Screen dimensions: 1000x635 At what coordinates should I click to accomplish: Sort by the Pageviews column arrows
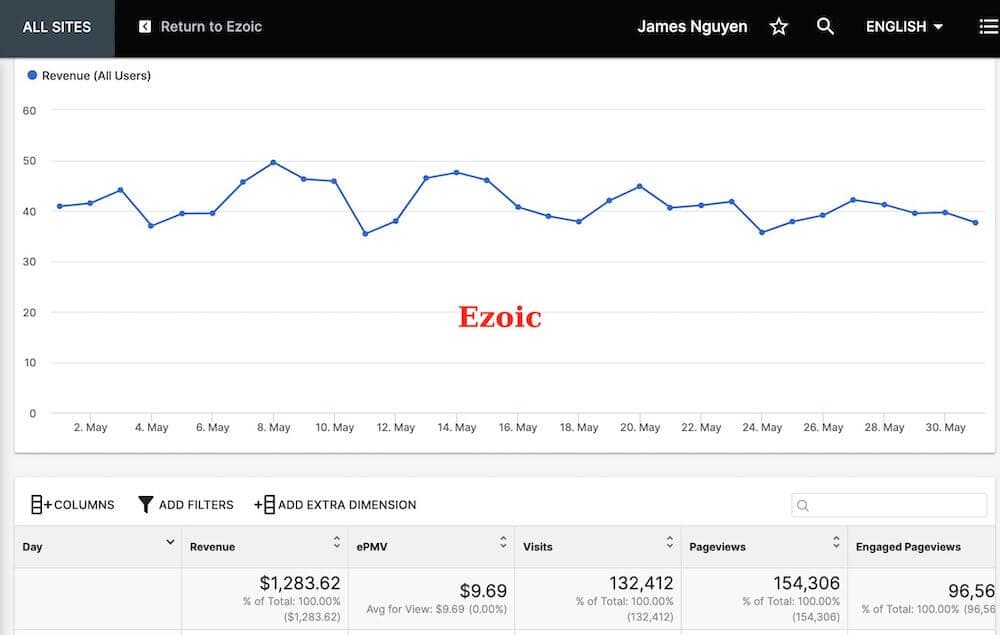click(x=836, y=542)
